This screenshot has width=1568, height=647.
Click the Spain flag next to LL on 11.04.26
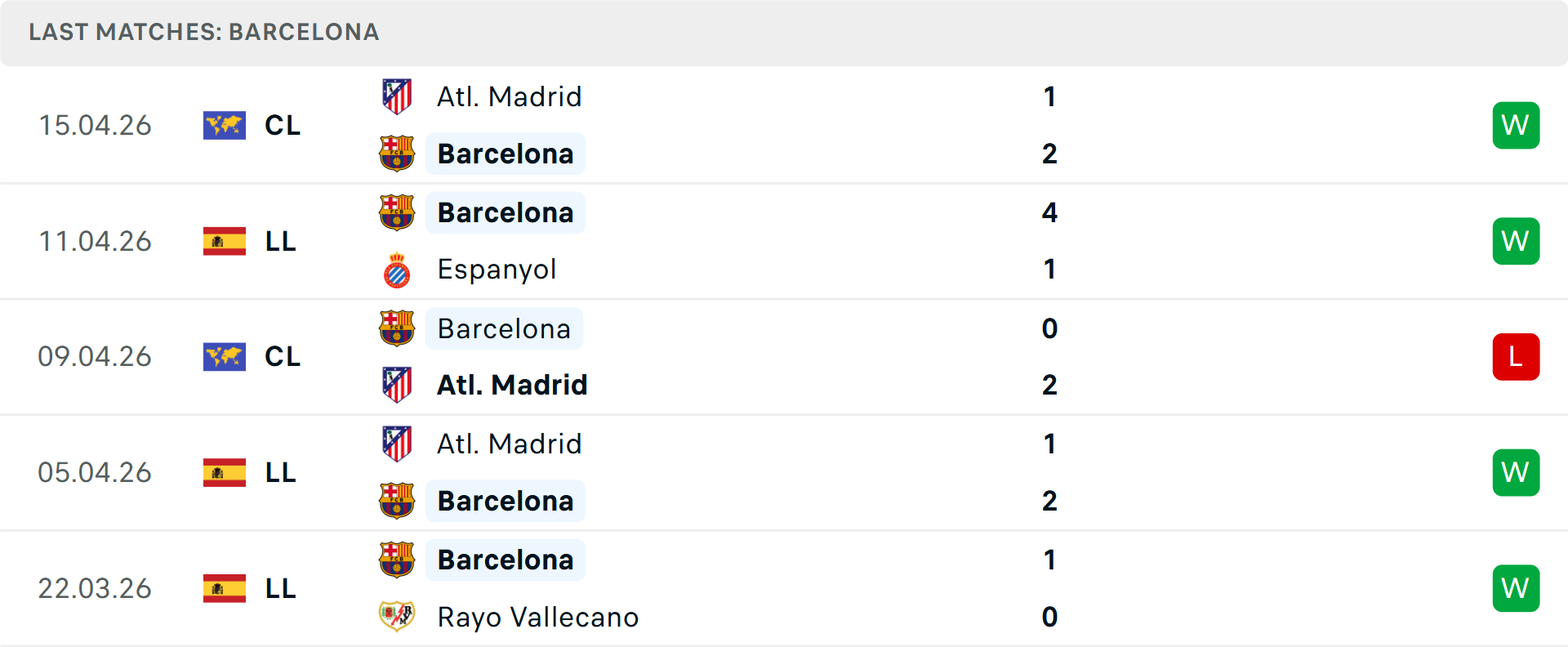225,241
